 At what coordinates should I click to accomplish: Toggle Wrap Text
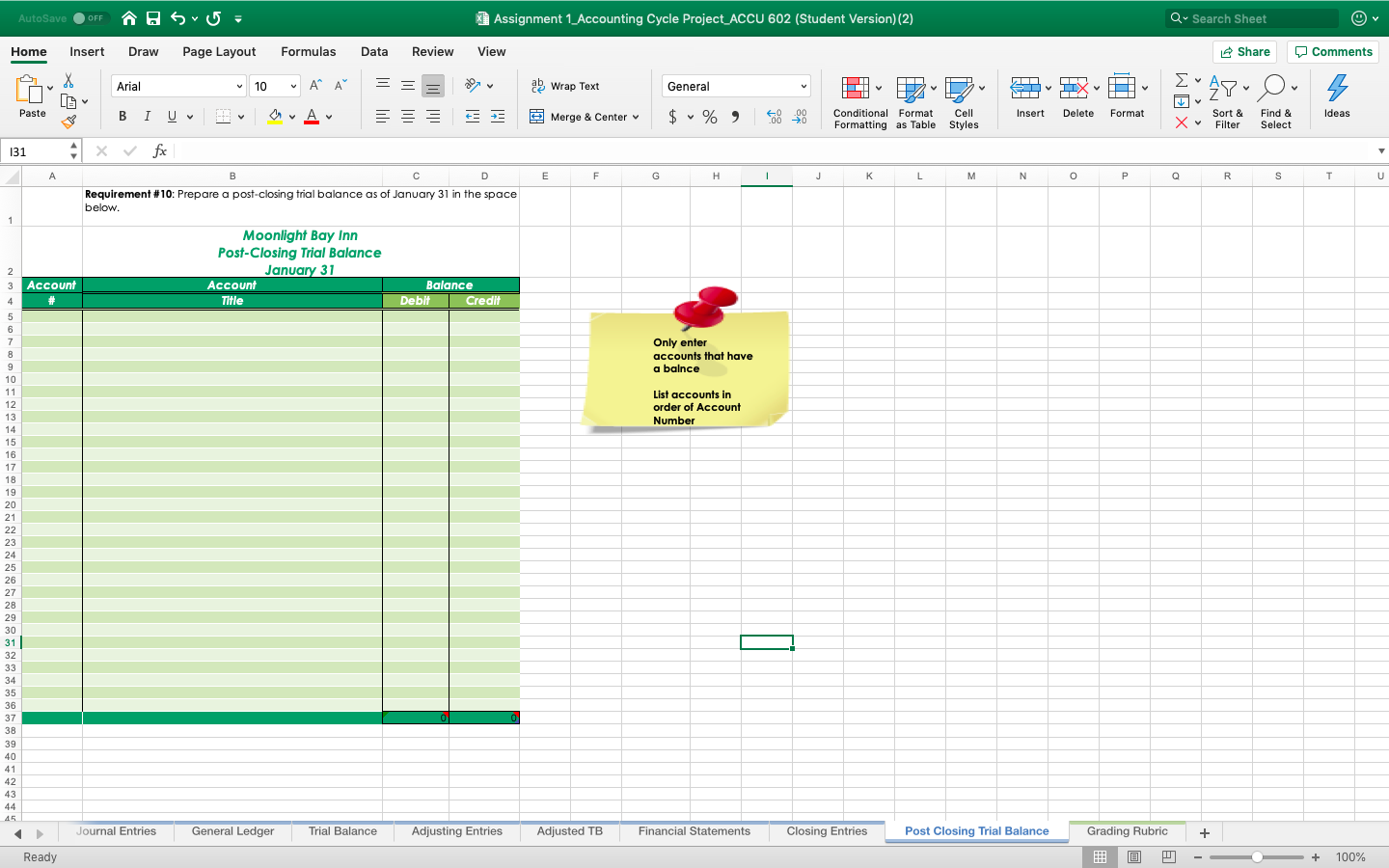click(565, 86)
